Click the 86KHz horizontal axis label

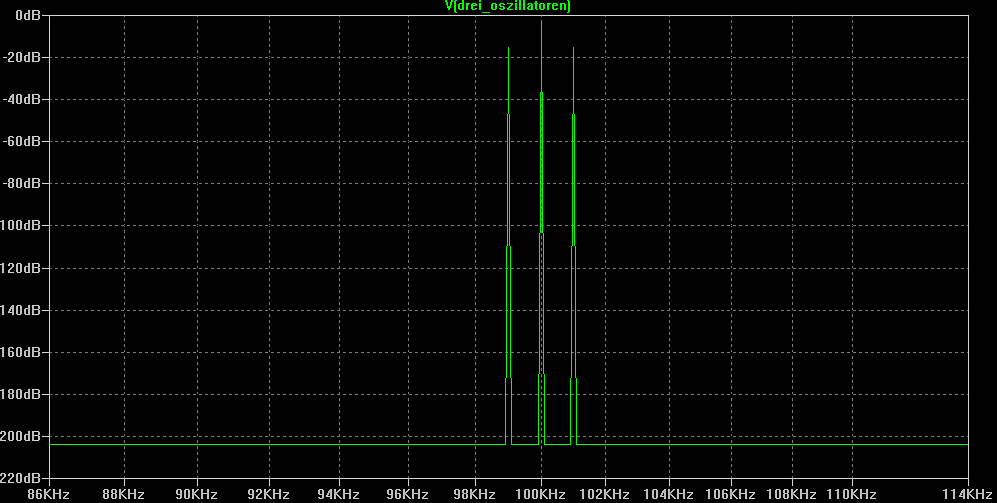pyautogui.click(x=48, y=494)
